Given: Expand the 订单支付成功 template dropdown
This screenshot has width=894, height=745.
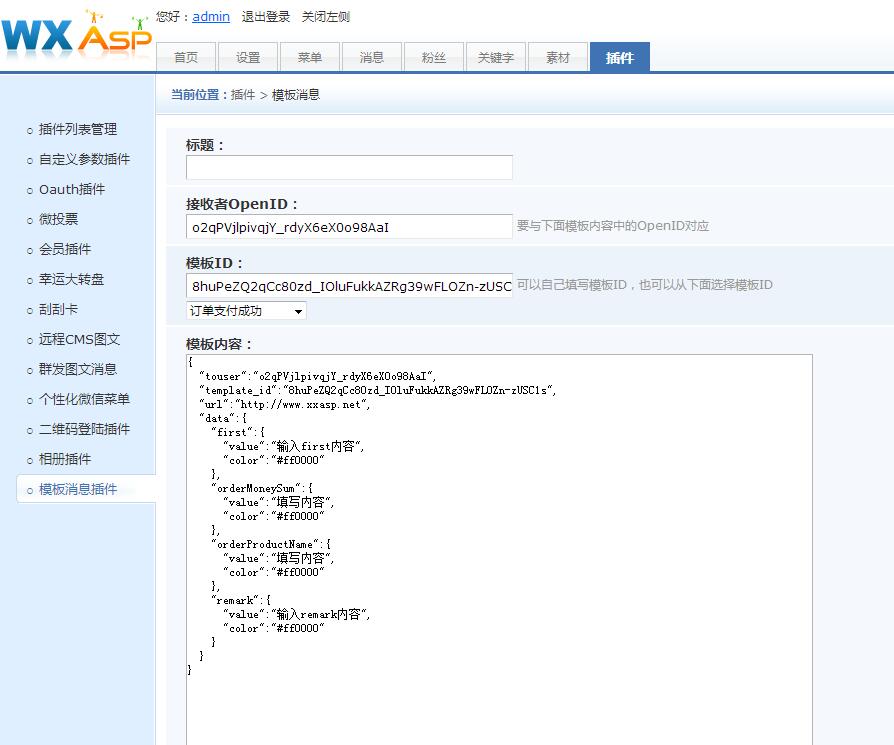Looking at the screenshot, I should tap(246, 311).
